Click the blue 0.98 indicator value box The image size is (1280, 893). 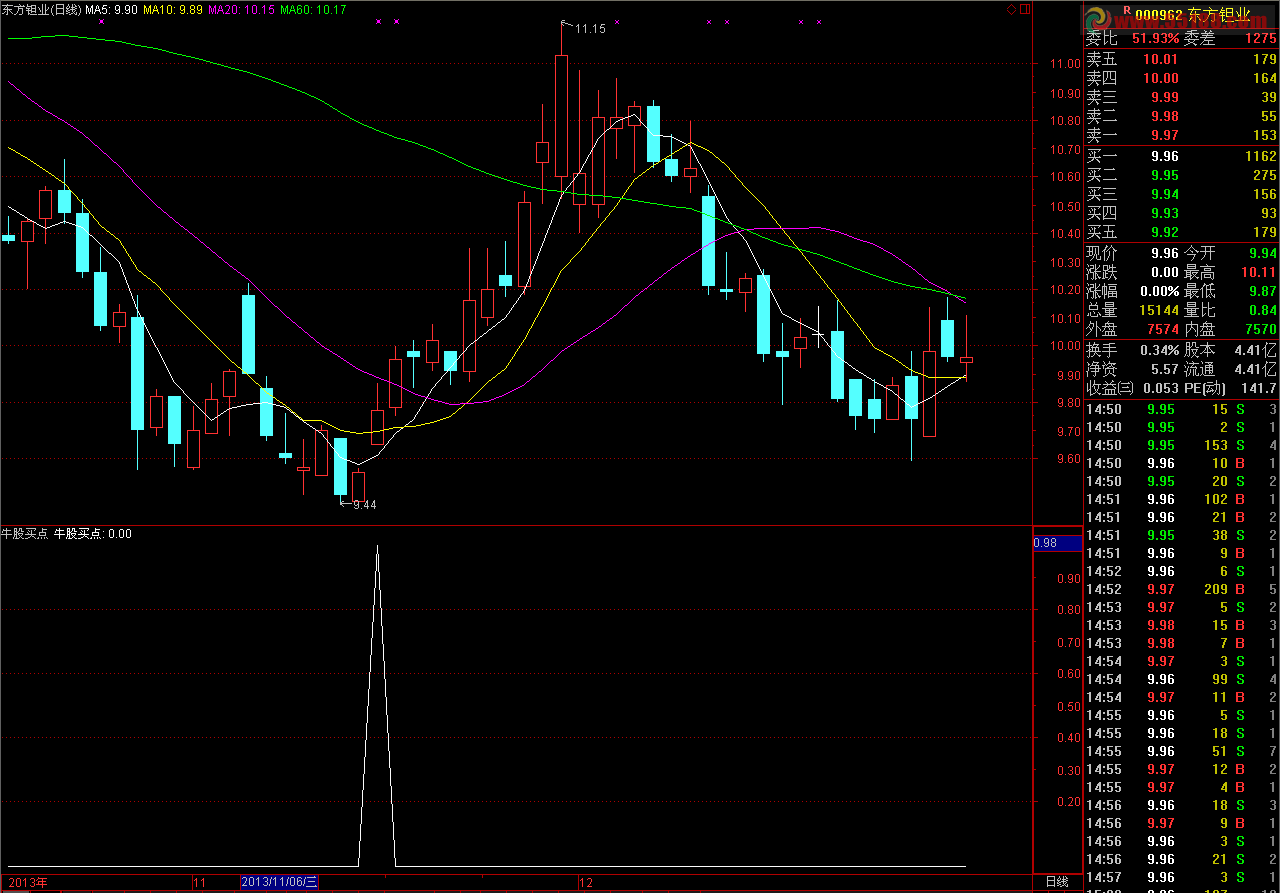tap(1057, 543)
